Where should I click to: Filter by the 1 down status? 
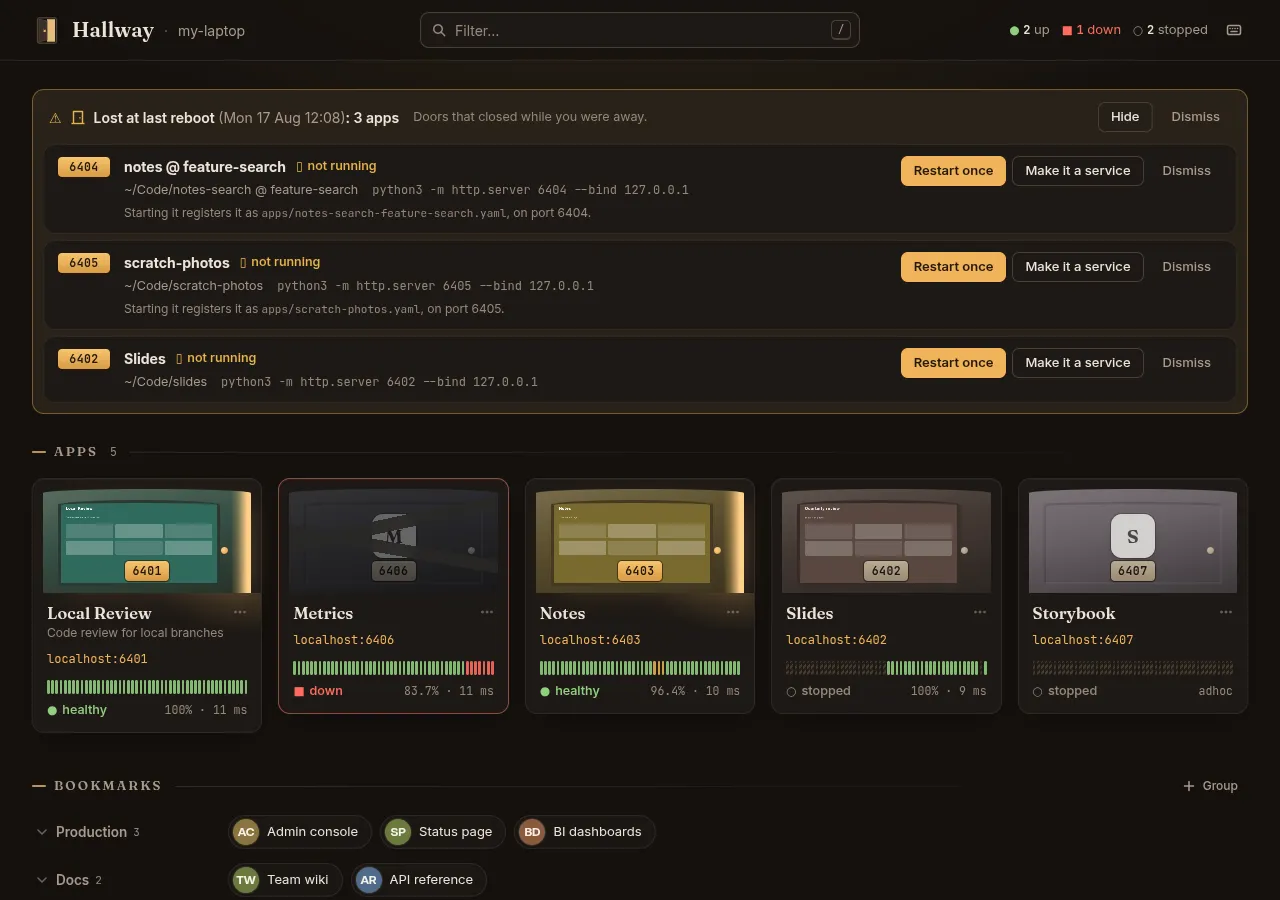point(1091,30)
